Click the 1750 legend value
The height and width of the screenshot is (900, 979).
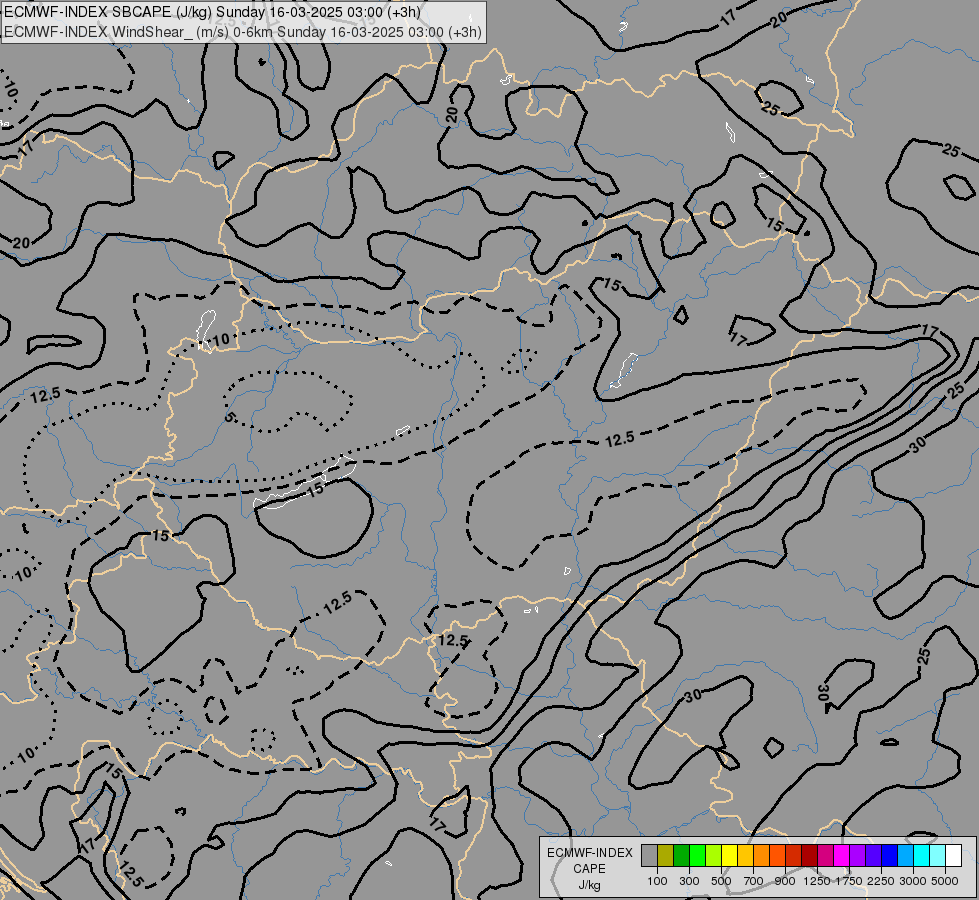(x=849, y=881)
